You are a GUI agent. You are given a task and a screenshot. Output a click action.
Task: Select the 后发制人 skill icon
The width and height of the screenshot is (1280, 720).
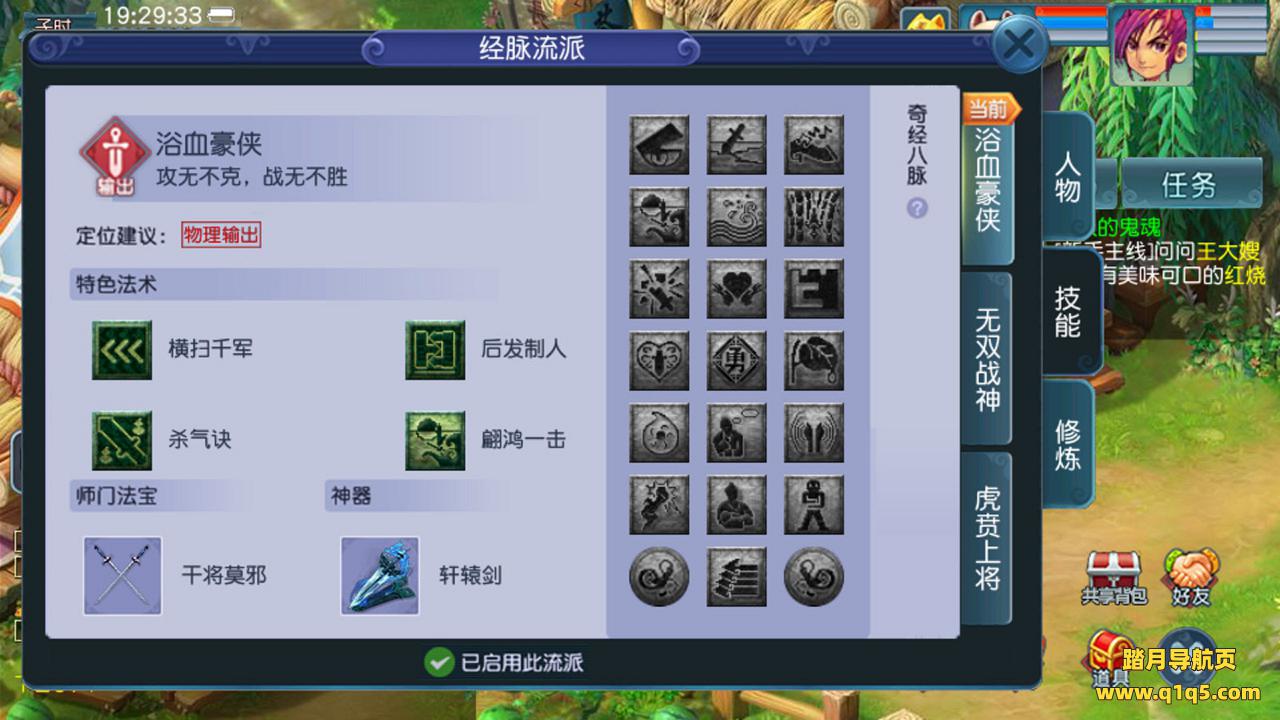435,350
